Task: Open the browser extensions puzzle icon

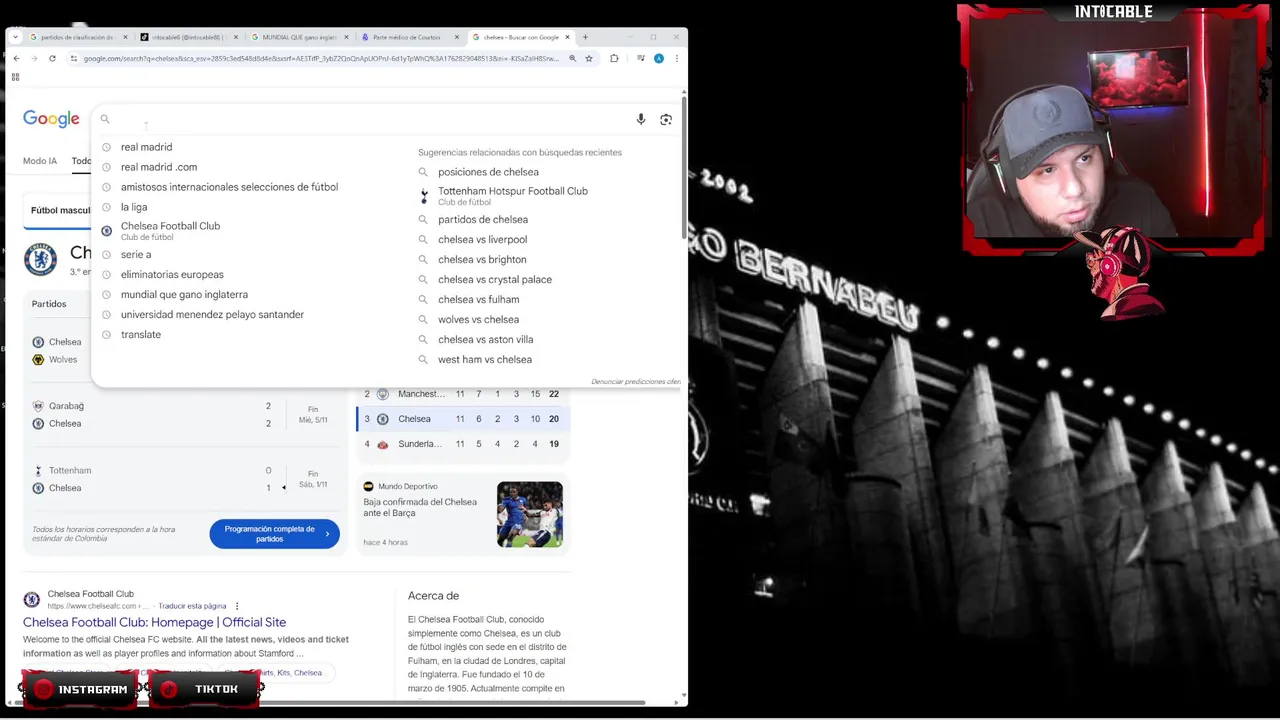Action: pos(614,58)
